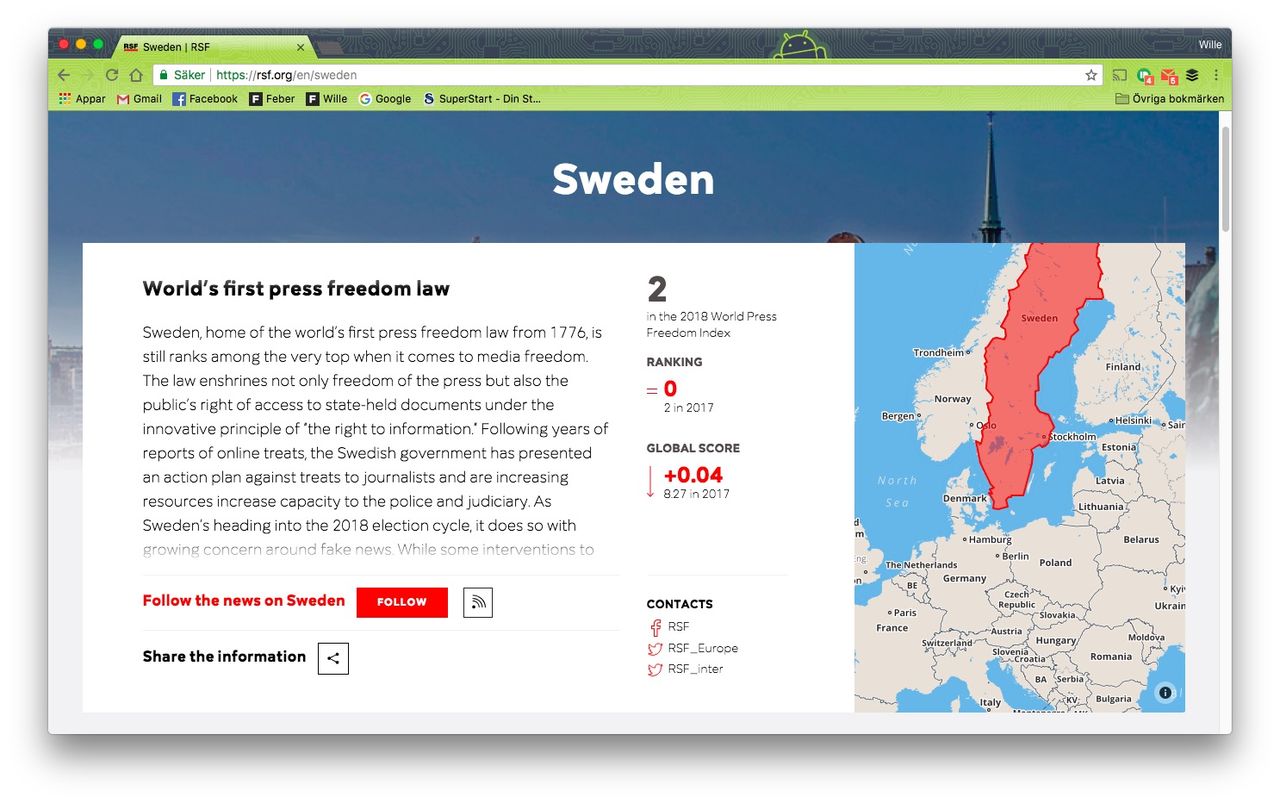Open the Chrome three-dot menu

click(x=1216, y=75)
